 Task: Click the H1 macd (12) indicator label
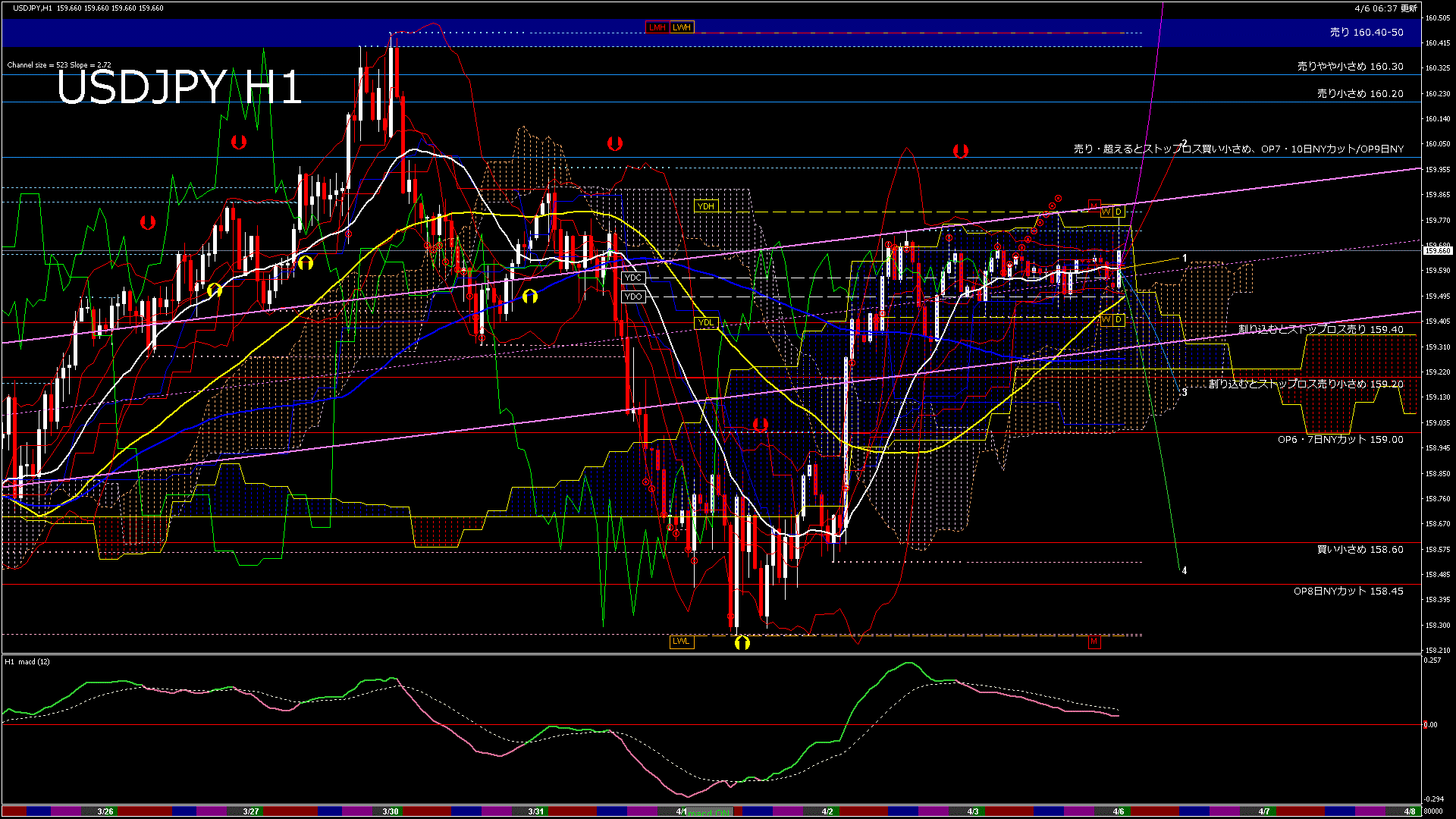click(27, 662)
